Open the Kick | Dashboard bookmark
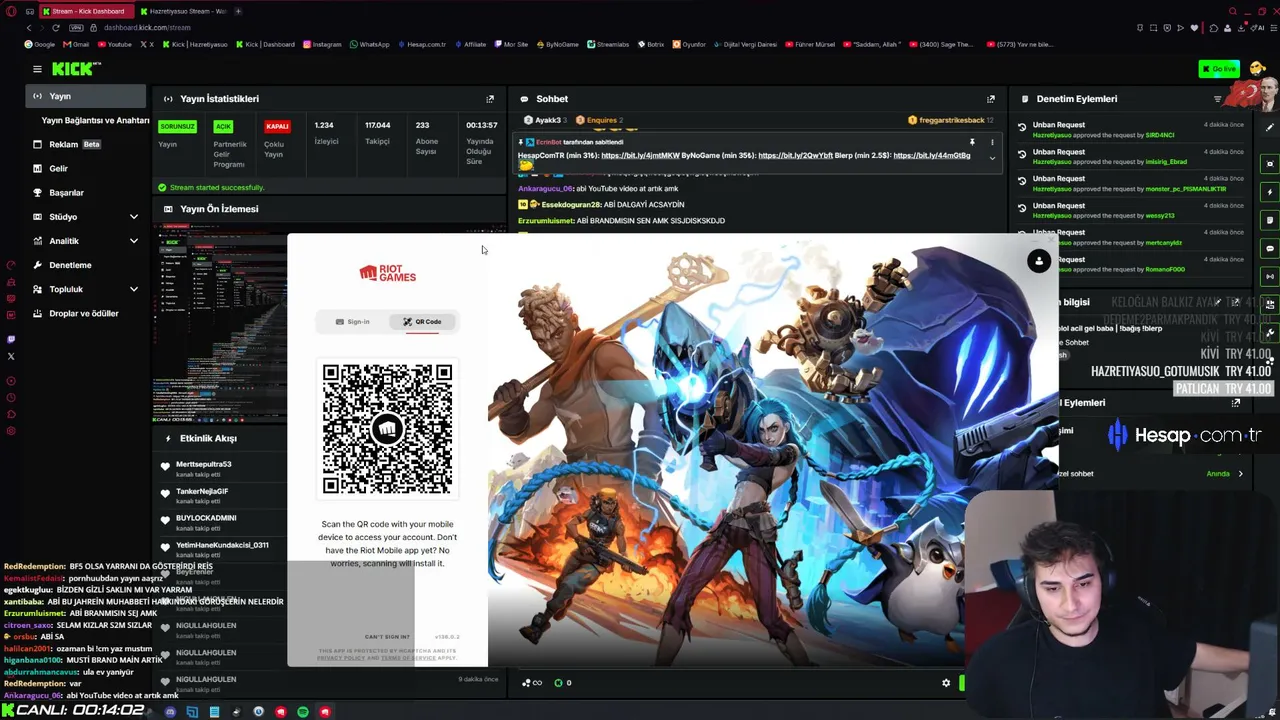This screenshot has width=1280, height=720. click(x=266, y=44)
